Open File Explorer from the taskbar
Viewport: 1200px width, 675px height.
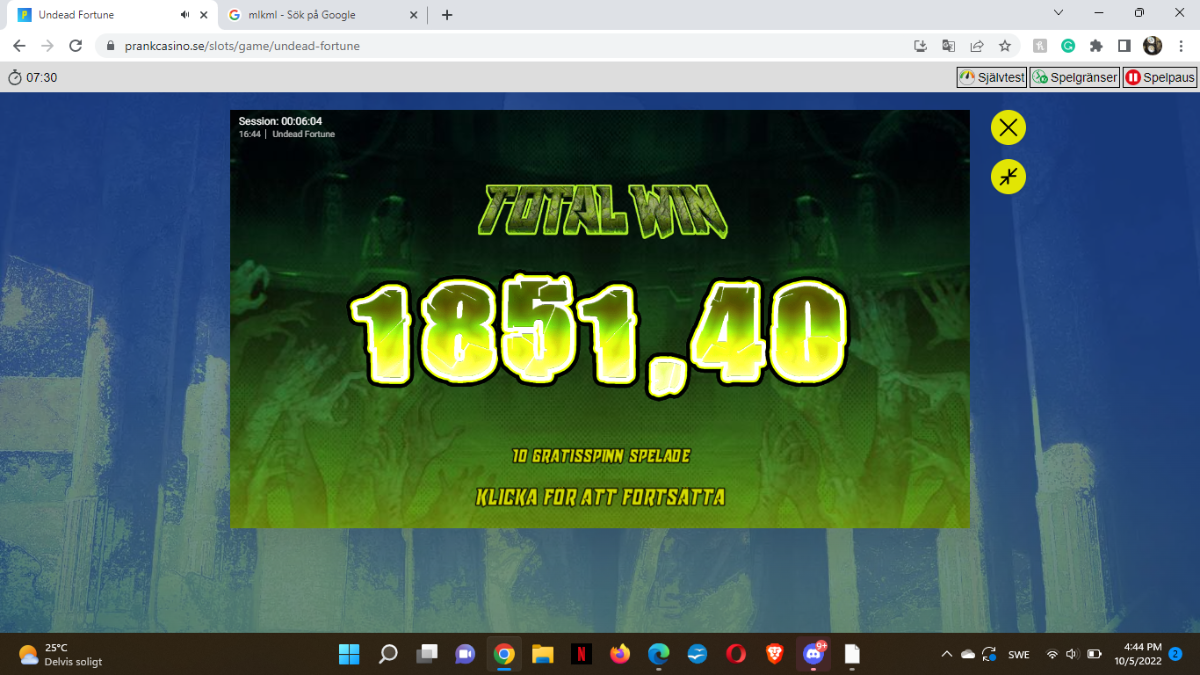click(x=542, y=654)
